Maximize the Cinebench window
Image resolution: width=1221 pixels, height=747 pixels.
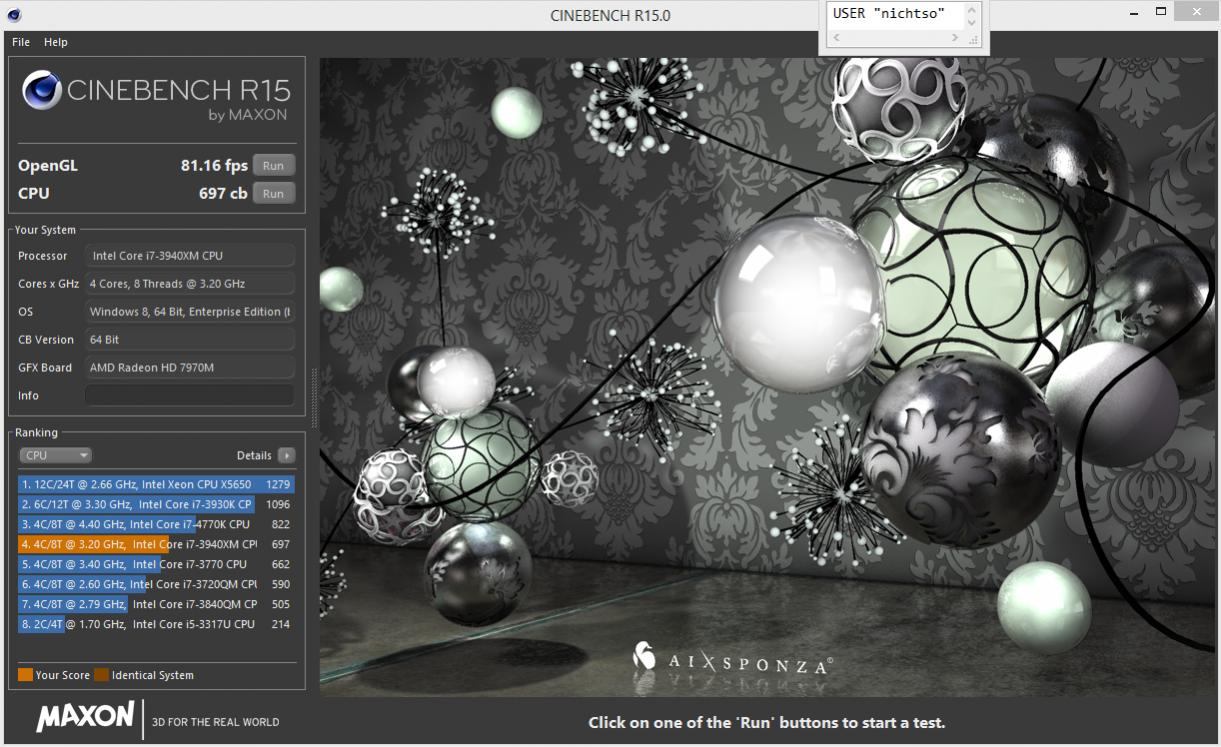tap(1161, 13)
